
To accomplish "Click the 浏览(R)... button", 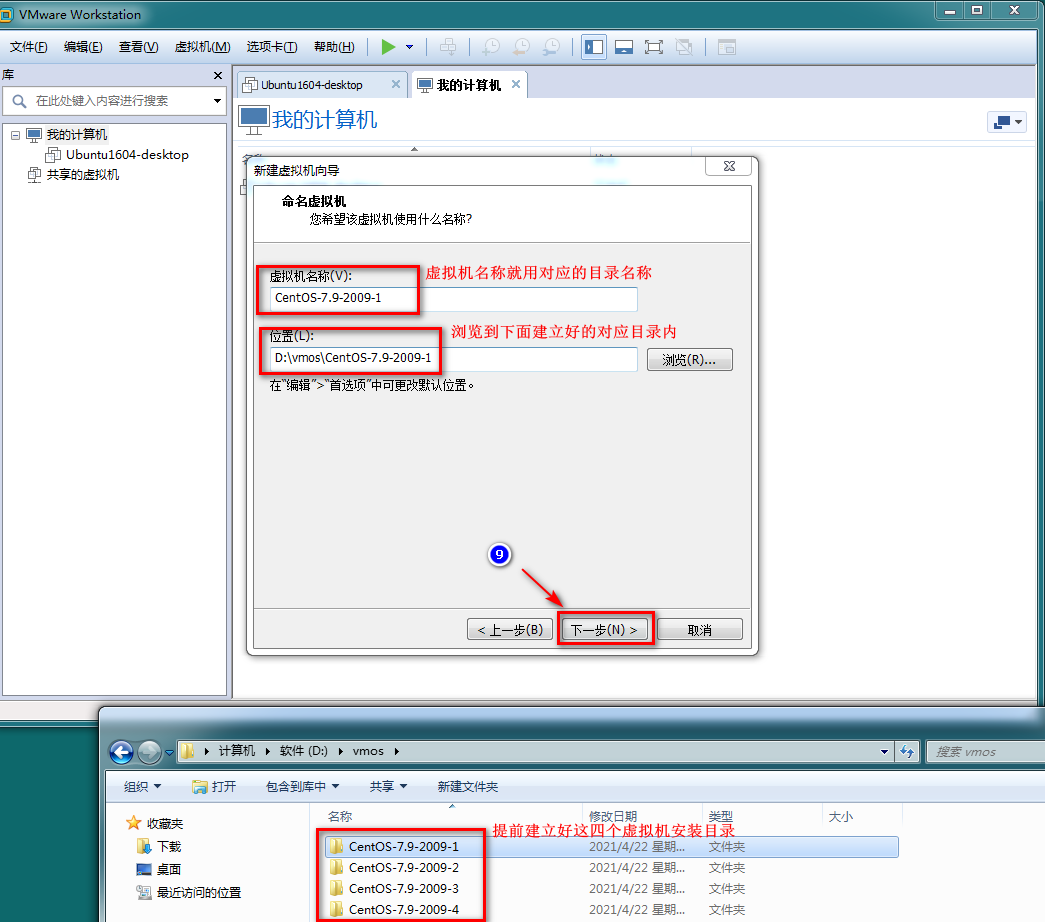I will coord(689,360).
